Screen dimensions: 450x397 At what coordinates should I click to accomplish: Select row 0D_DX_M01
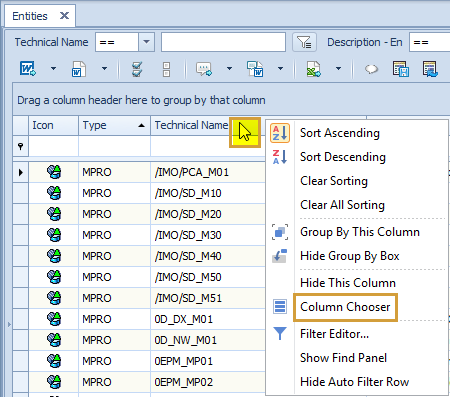point(184,319)
